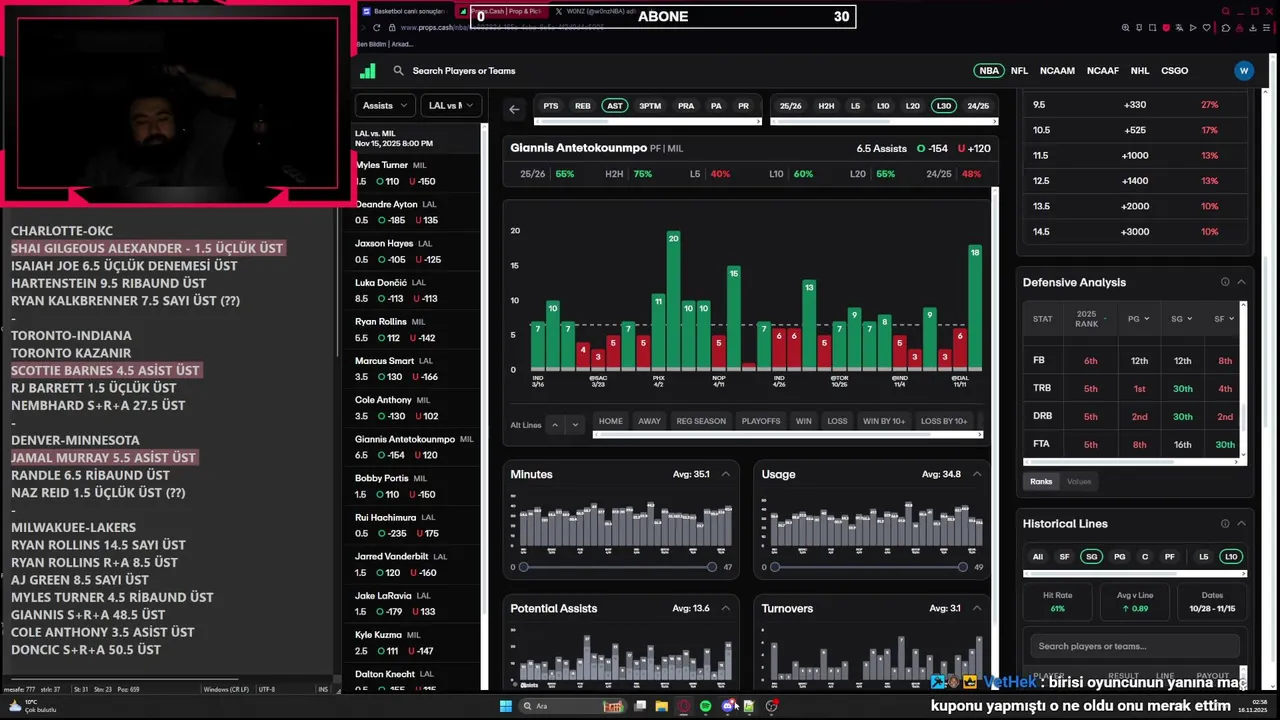Collapse the Turnovers chart panel
The height and width of the screenshot is (720, 1280).
(x=977, y=608)
